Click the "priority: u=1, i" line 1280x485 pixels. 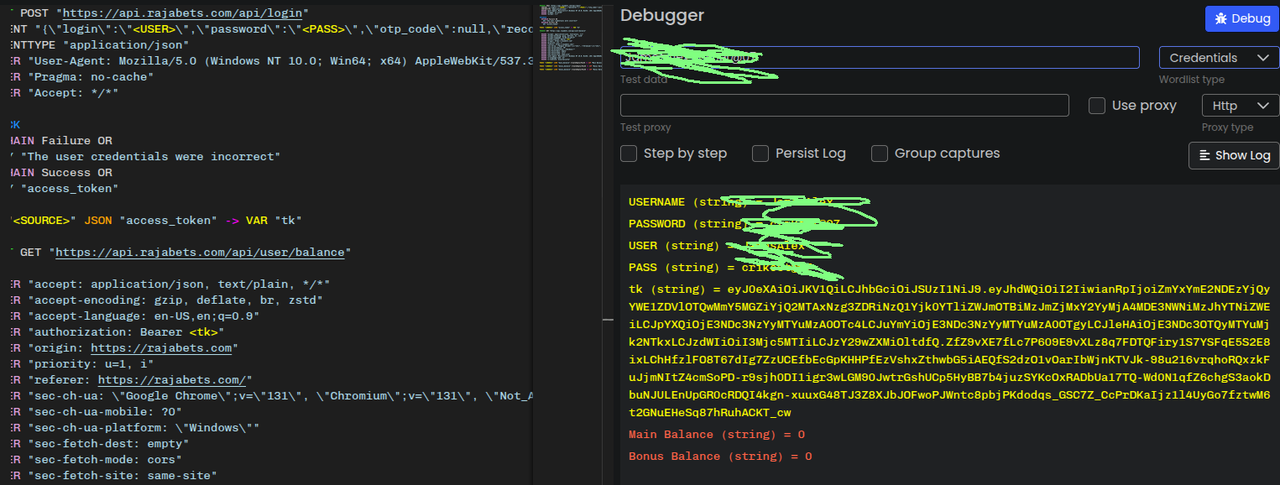click(x=80, y=363)
